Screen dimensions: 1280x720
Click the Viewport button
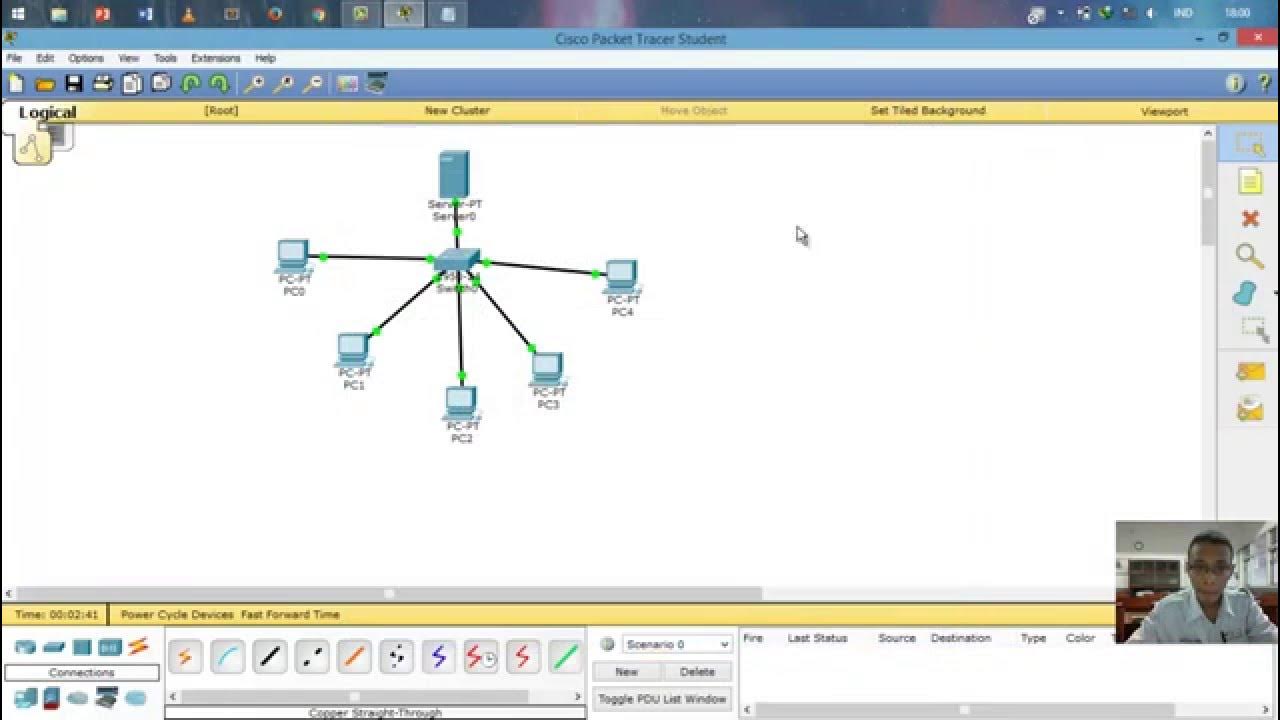(x=1164, y=111)
